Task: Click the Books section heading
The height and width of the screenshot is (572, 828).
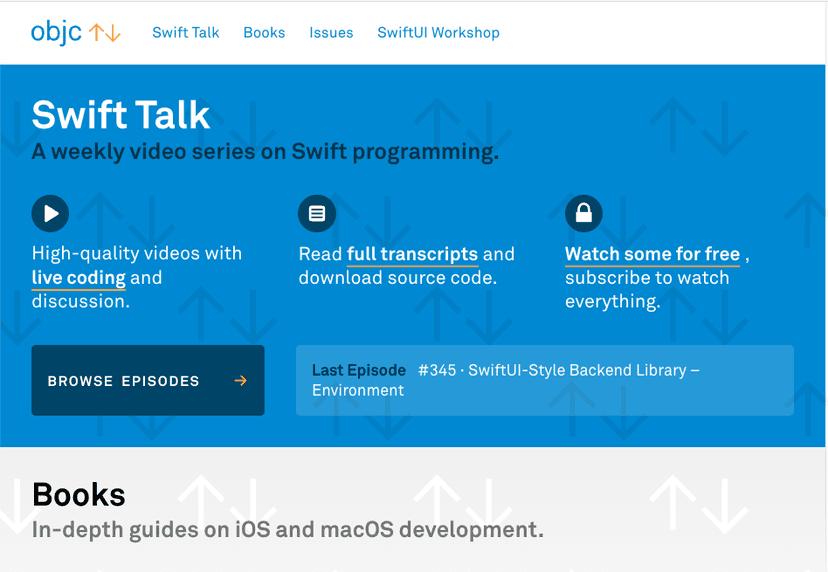Action: [x=79, y=495]
